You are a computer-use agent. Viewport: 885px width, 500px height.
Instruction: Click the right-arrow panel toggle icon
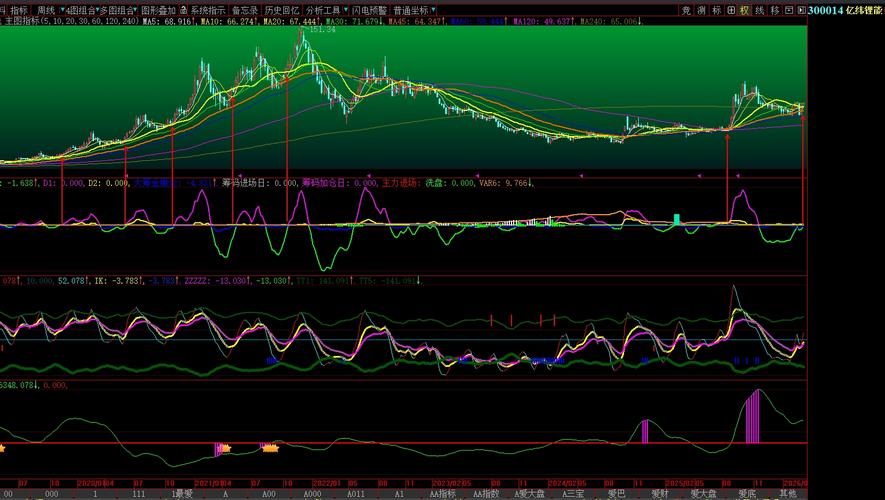coord(801,10)
